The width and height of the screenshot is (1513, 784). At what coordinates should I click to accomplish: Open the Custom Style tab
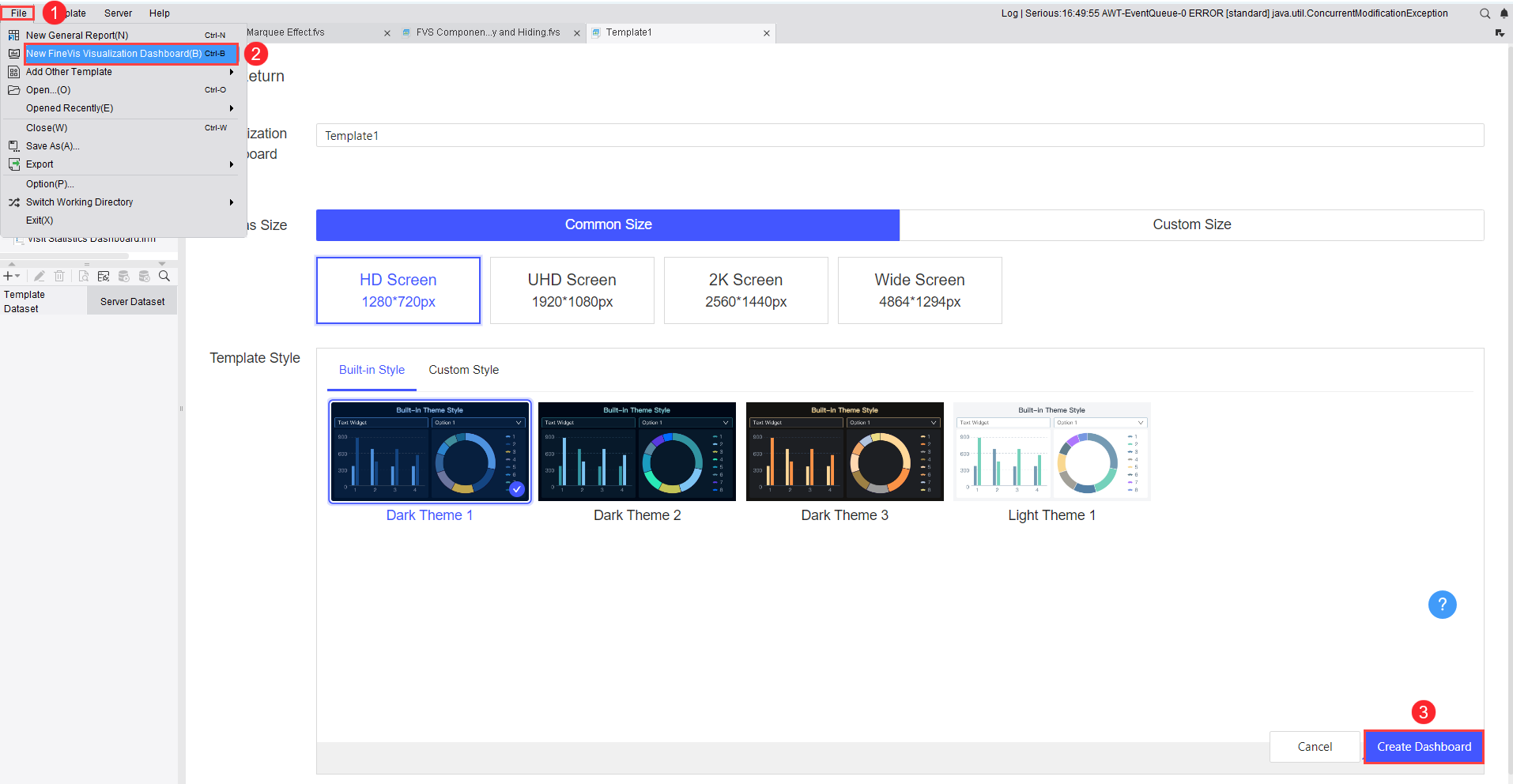tap(463, 370)
